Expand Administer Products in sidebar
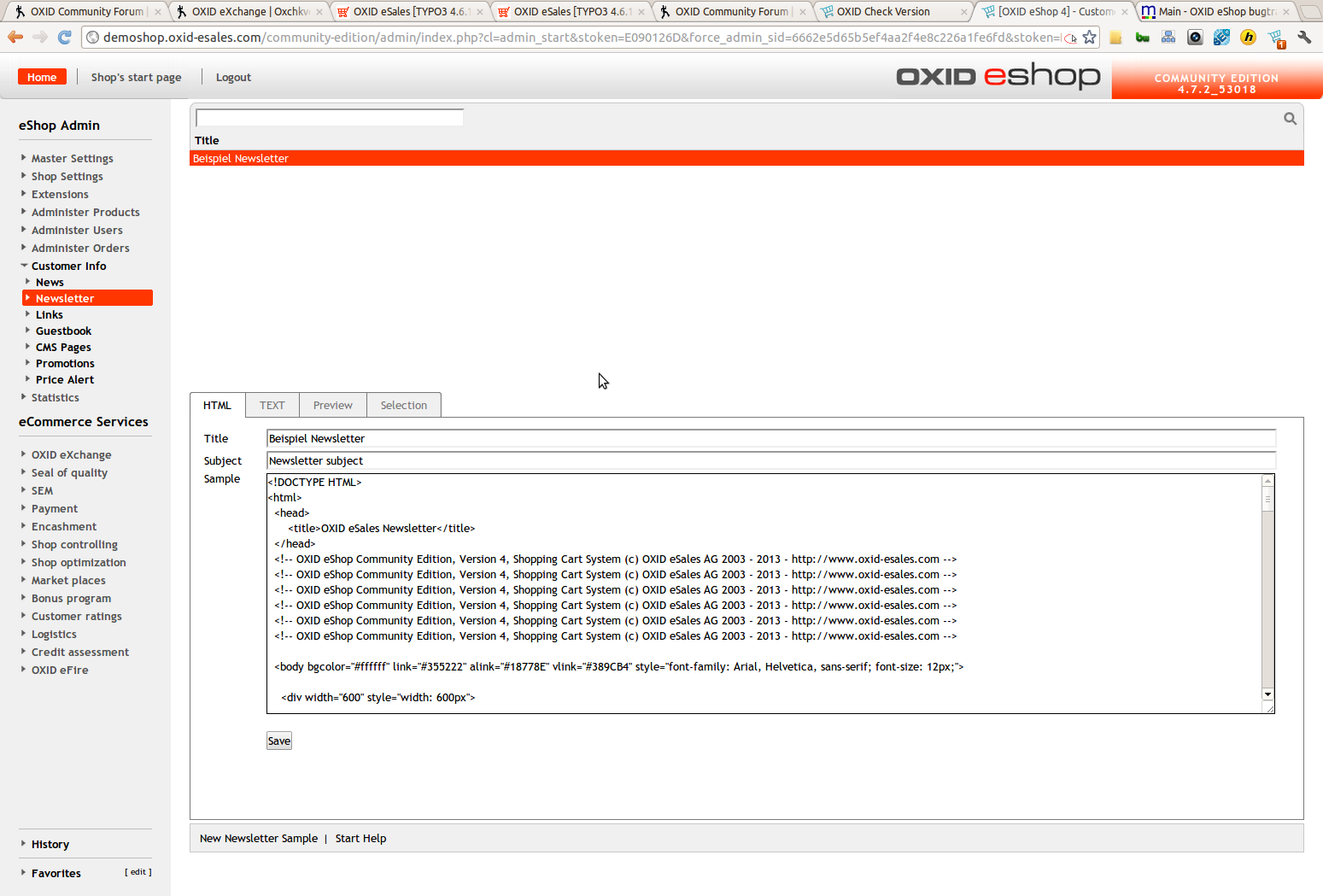 tap(85, 212)
